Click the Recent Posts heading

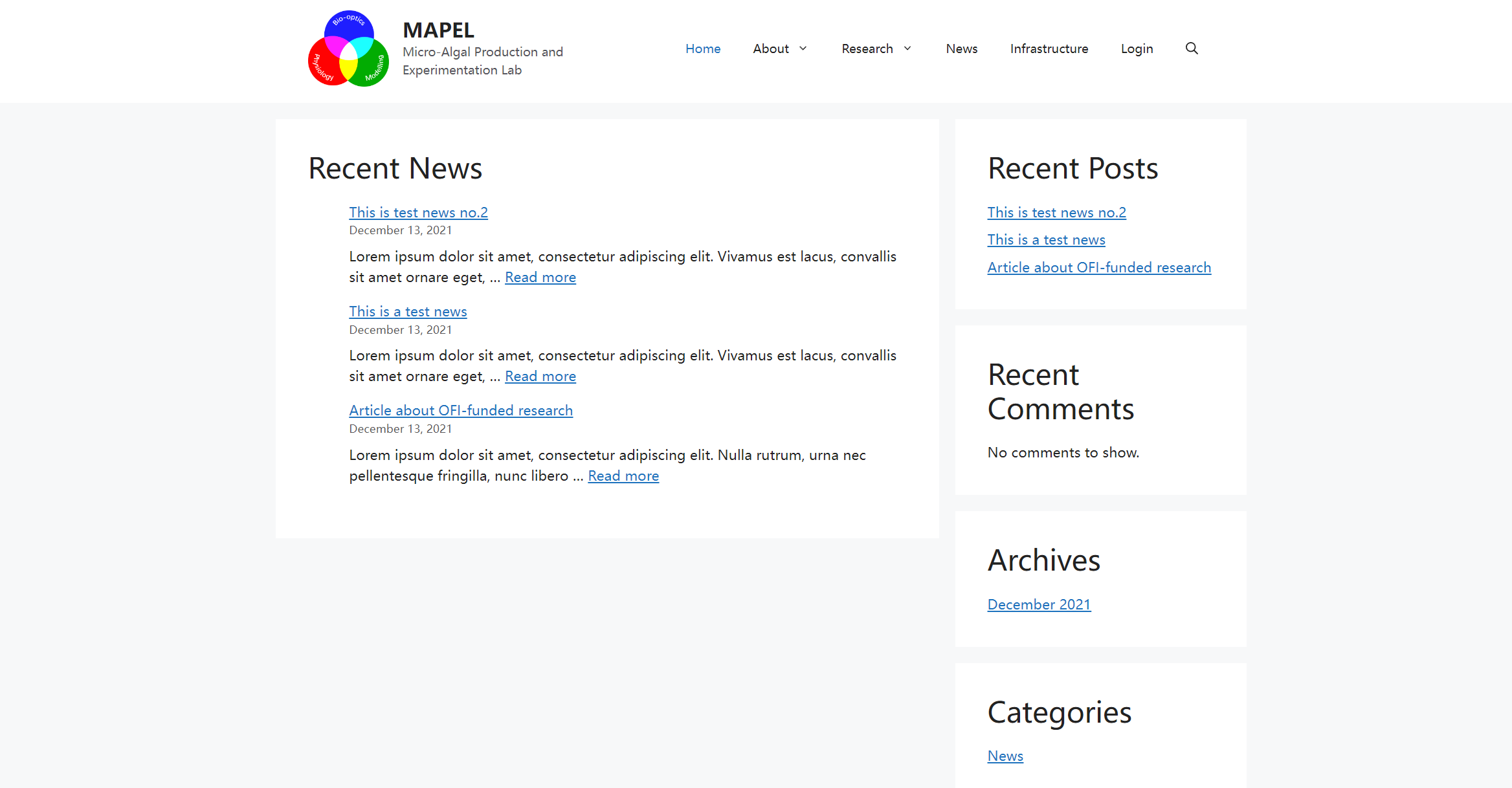pyautogui.click(x=1073, y=168)
